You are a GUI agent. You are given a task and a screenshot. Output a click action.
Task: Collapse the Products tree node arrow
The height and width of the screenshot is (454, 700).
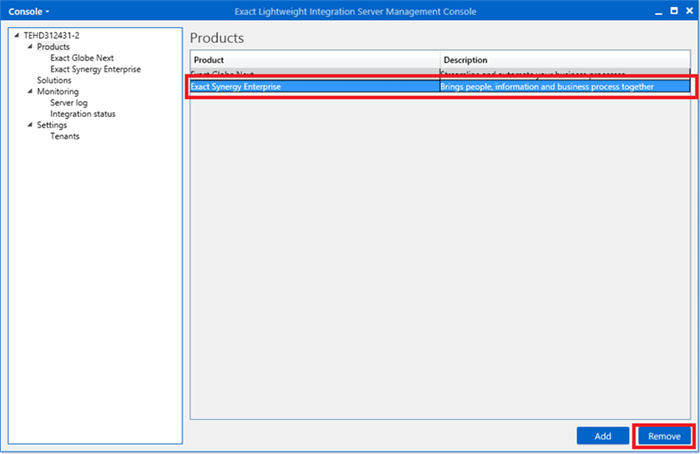click(30, 47)
